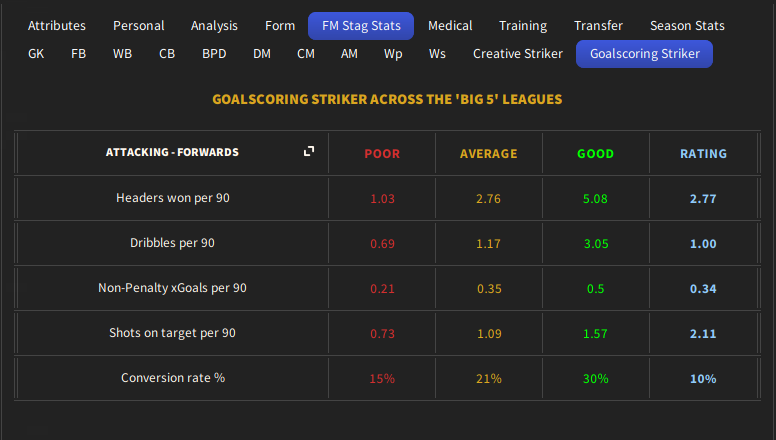Switch to the Personal tab
776x440 pixels.
138,25
